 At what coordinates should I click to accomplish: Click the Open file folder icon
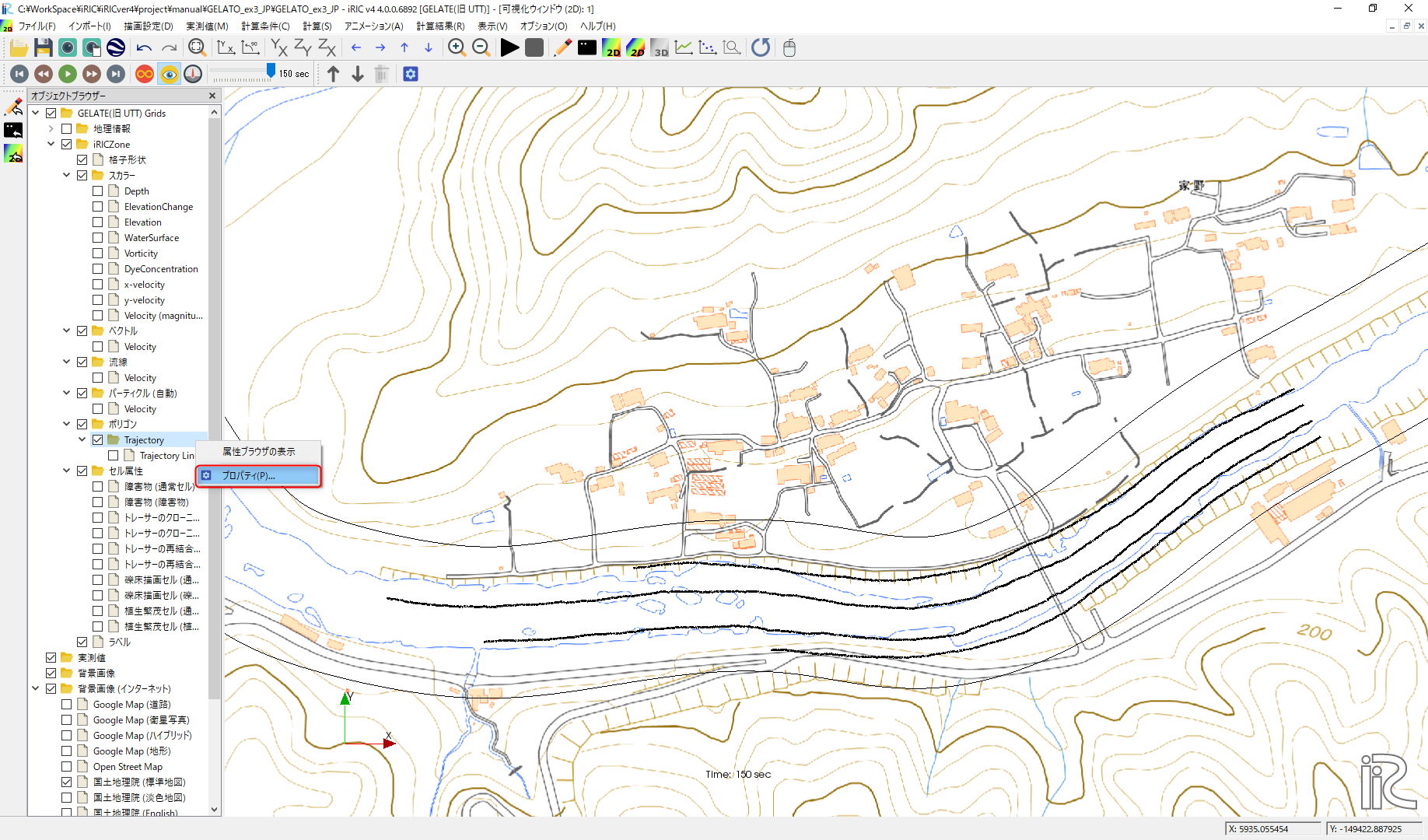(19, 48)
